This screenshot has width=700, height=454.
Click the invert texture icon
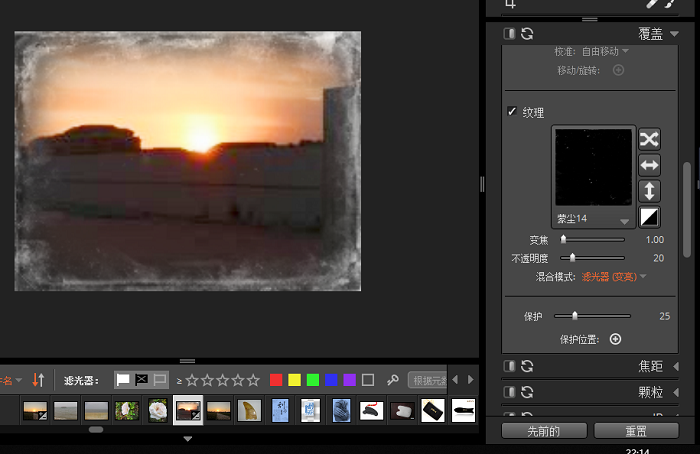click(649, 216)
